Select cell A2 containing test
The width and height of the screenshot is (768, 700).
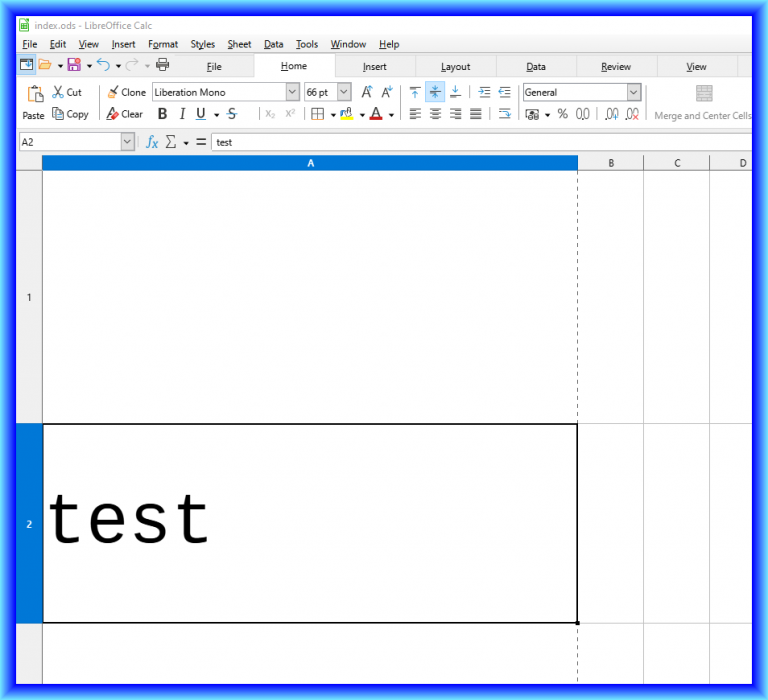click(x=310, y=524)
